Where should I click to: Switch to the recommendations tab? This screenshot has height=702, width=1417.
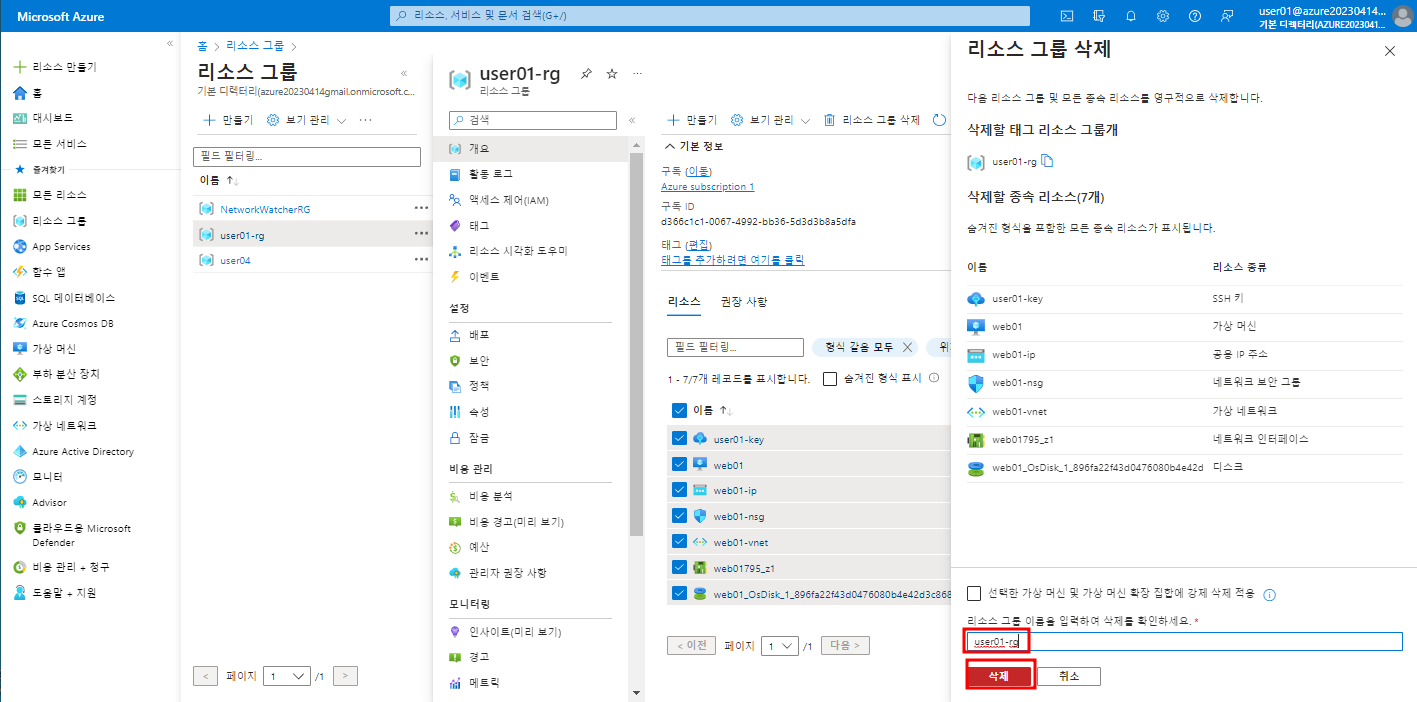click(744, 302)
